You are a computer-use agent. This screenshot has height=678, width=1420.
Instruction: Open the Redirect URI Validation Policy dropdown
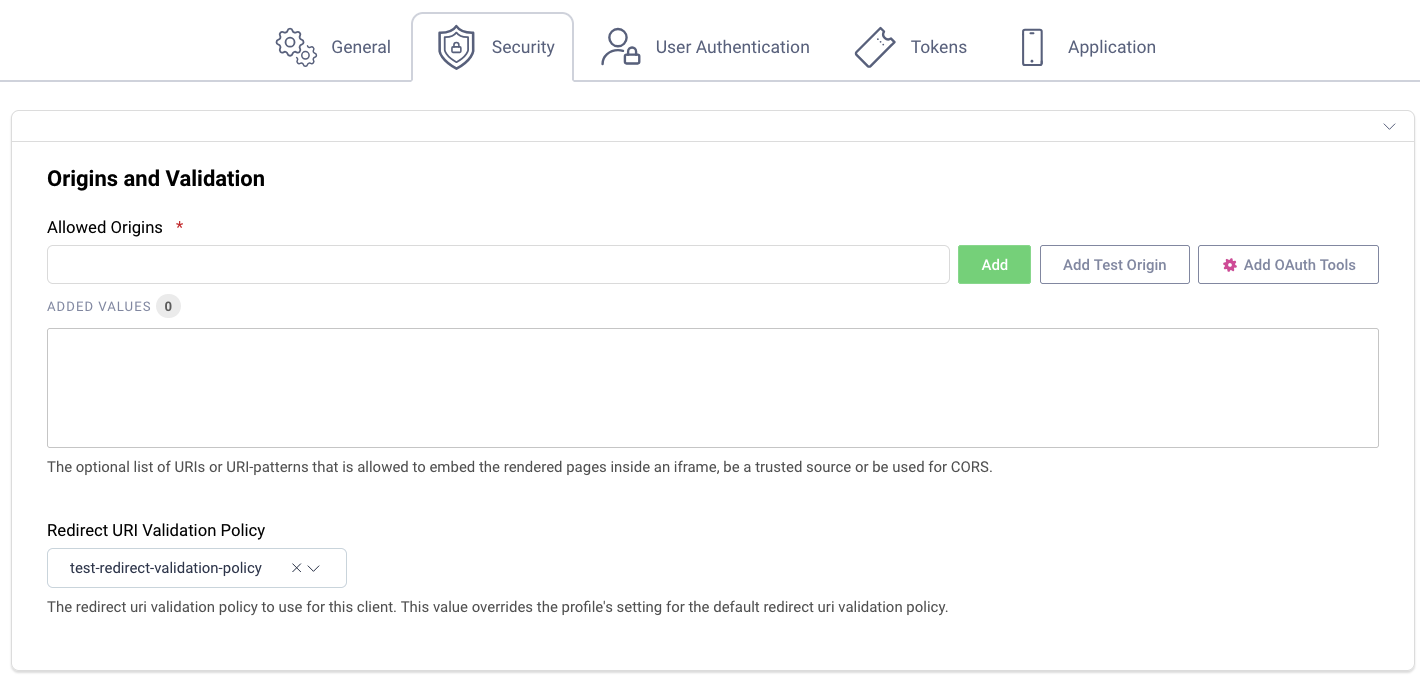pyautogui.click(x=196, y=567)
